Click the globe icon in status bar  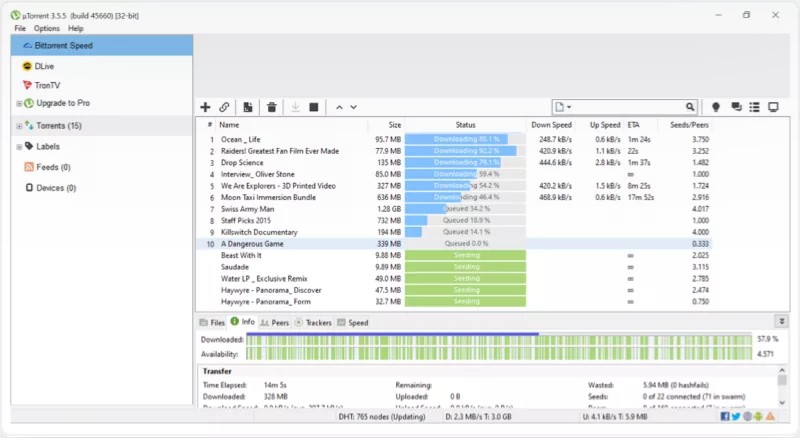coord(747,417)
